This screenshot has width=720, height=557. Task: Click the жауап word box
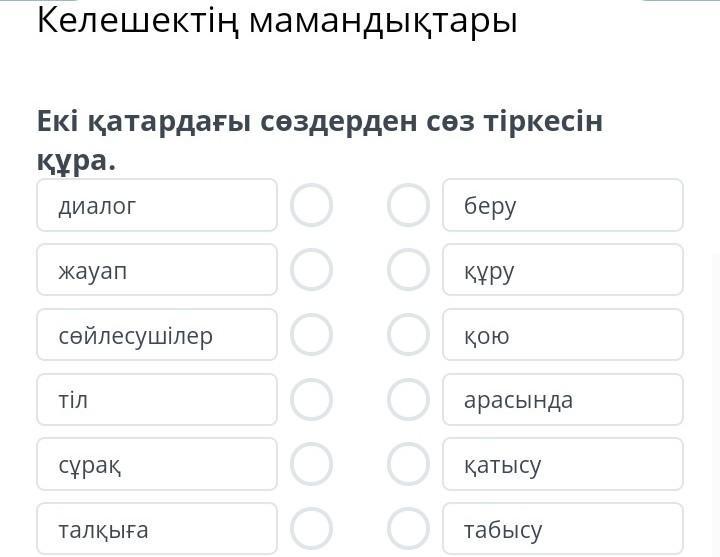point(157,270)
